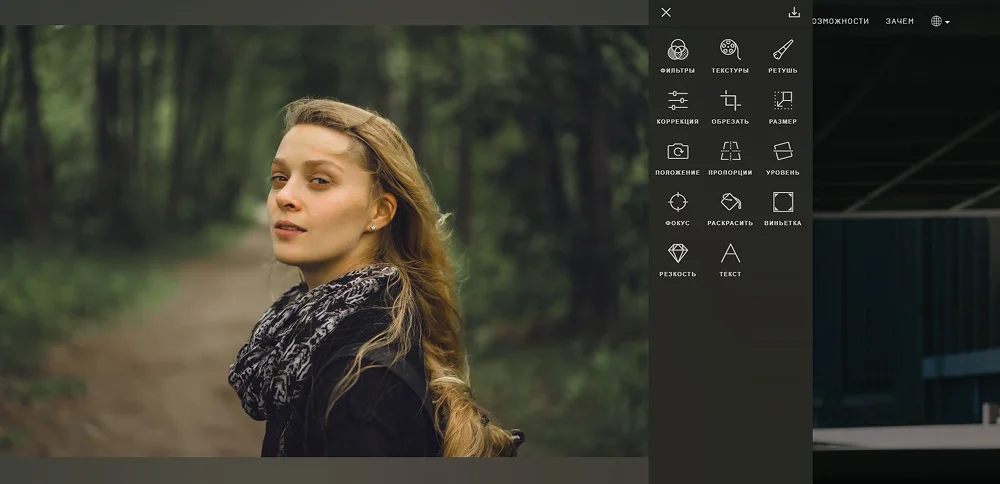Open the Коррекция adjustment sliders tool

coord(677,107)
